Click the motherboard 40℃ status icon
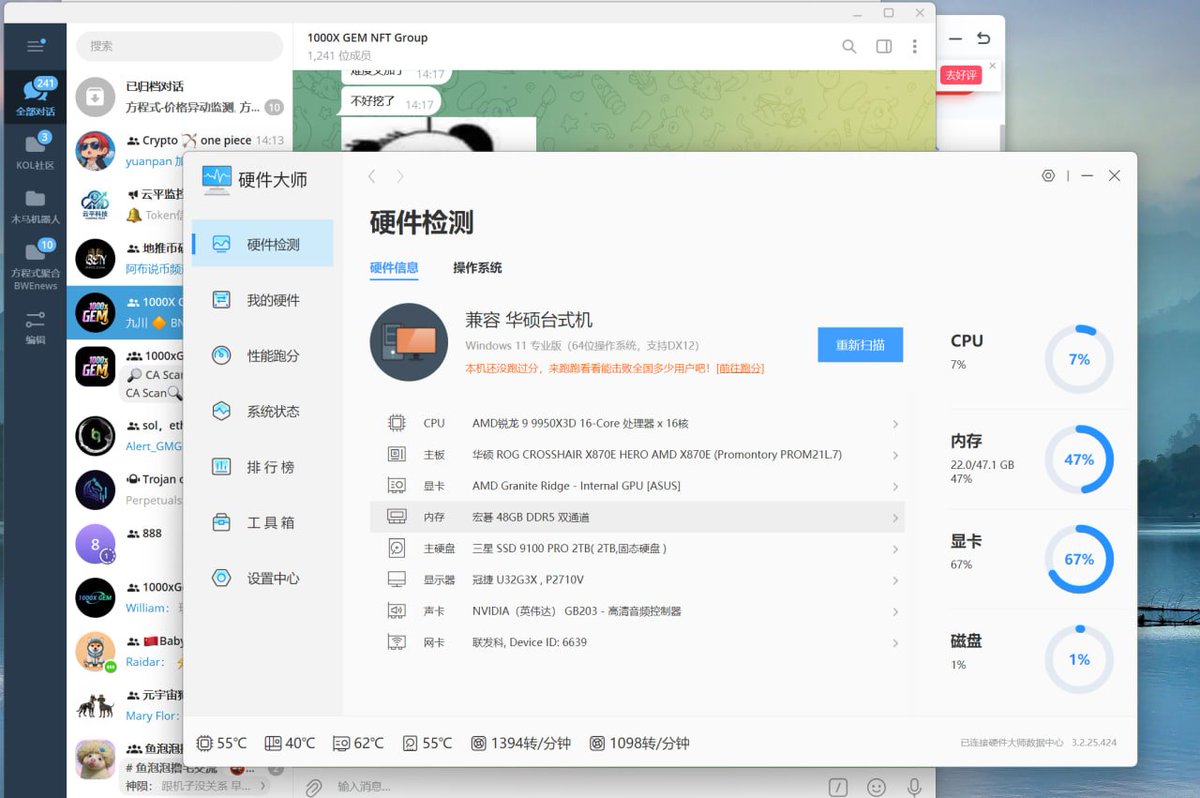 point(273,743)
